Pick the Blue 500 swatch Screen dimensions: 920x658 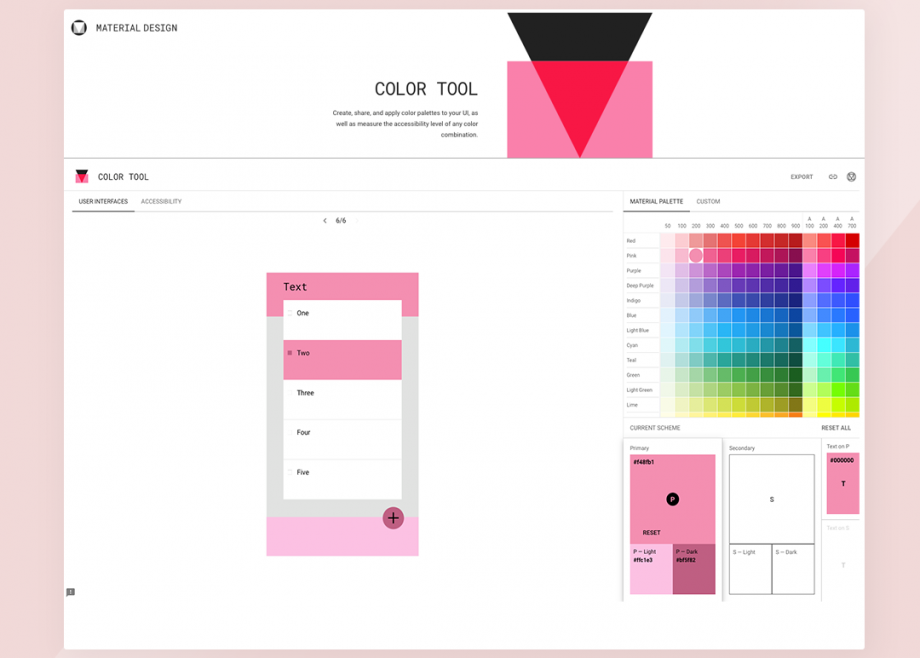point(739,315)
